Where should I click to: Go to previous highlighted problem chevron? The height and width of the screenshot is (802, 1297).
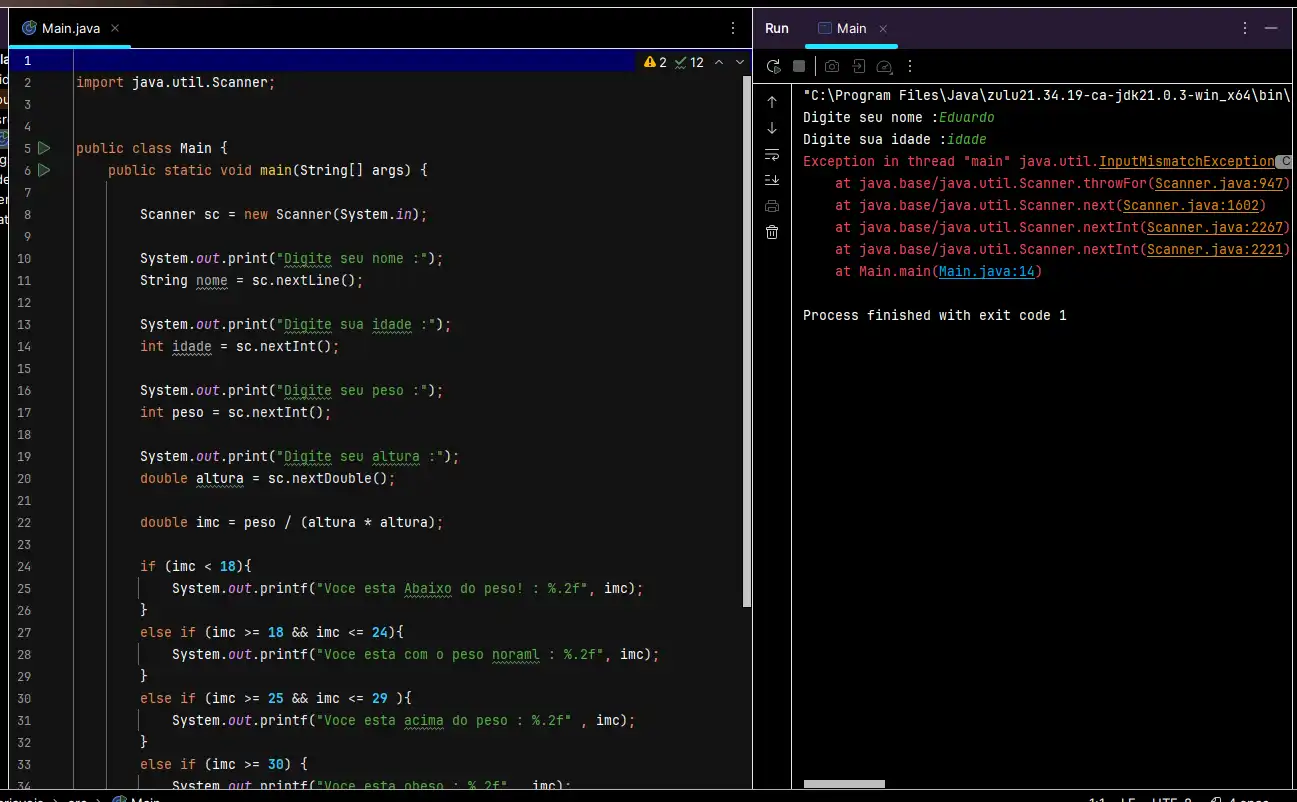(x=718, y=62)
